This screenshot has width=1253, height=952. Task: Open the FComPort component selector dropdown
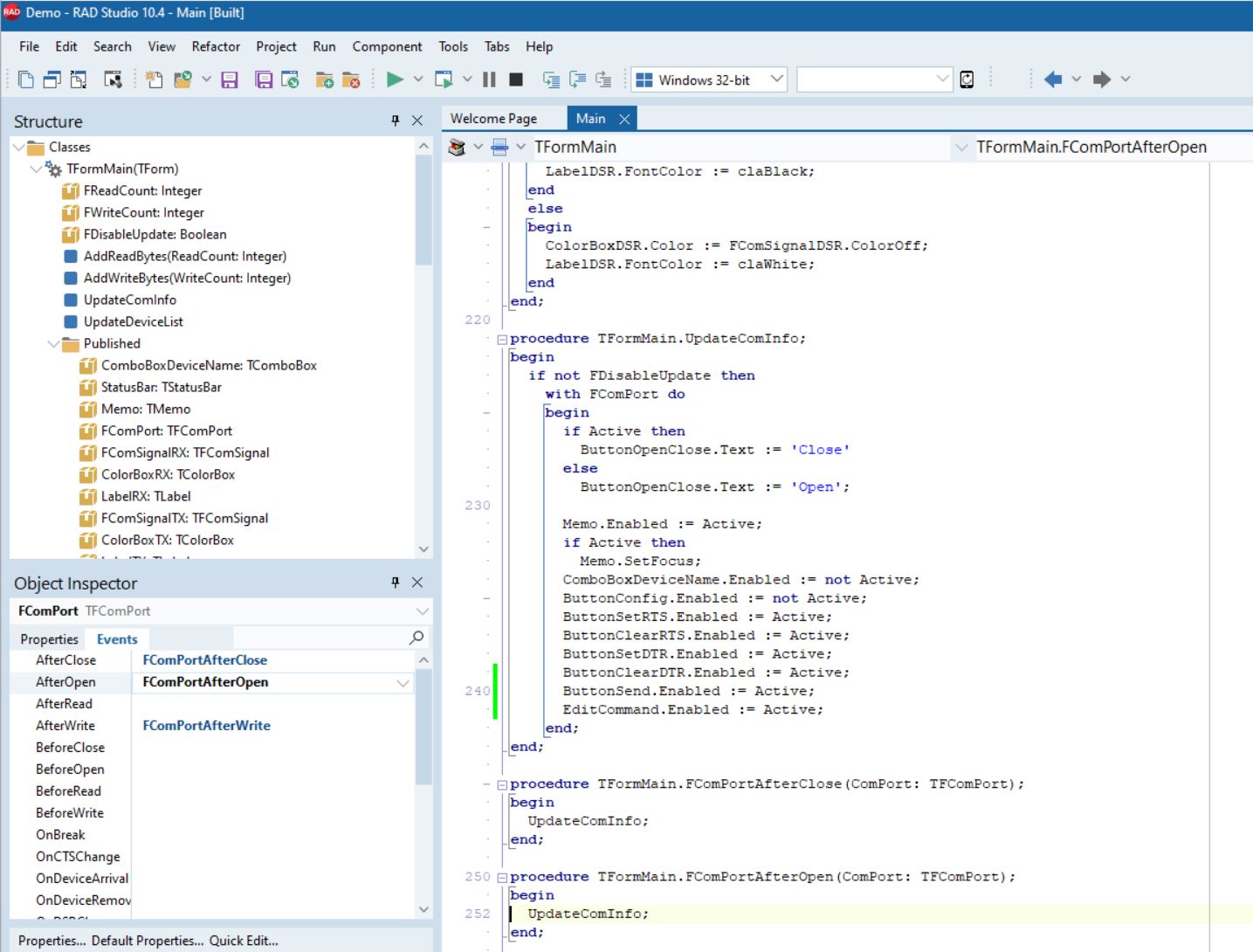coord(423,611)
